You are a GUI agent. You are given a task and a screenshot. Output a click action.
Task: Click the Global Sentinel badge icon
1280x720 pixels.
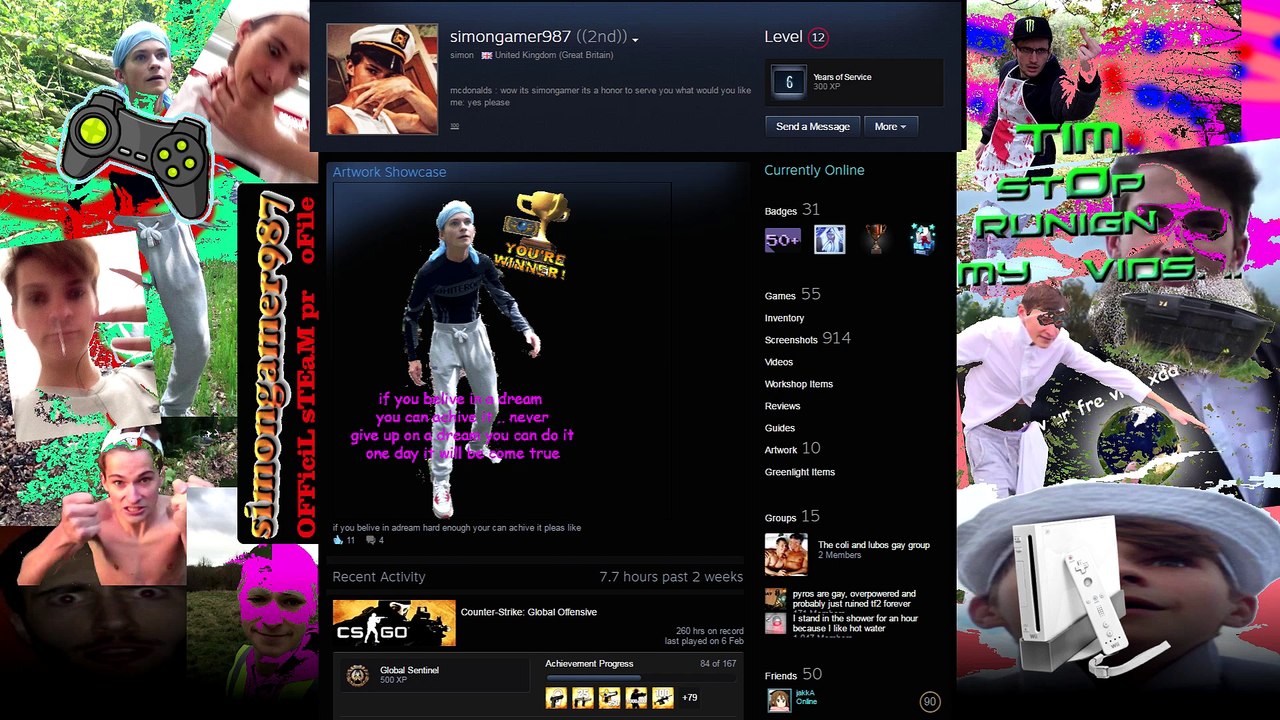(357, 676)
